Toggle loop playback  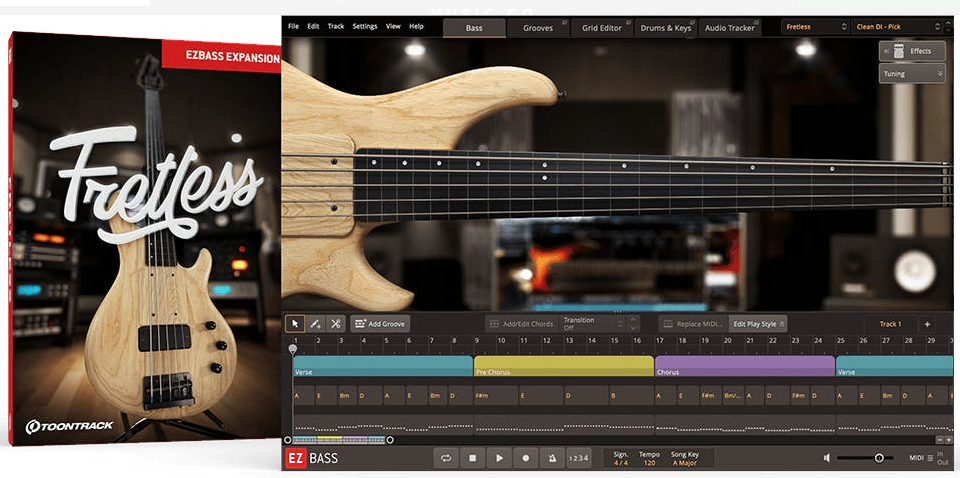[x=446, y=458]
